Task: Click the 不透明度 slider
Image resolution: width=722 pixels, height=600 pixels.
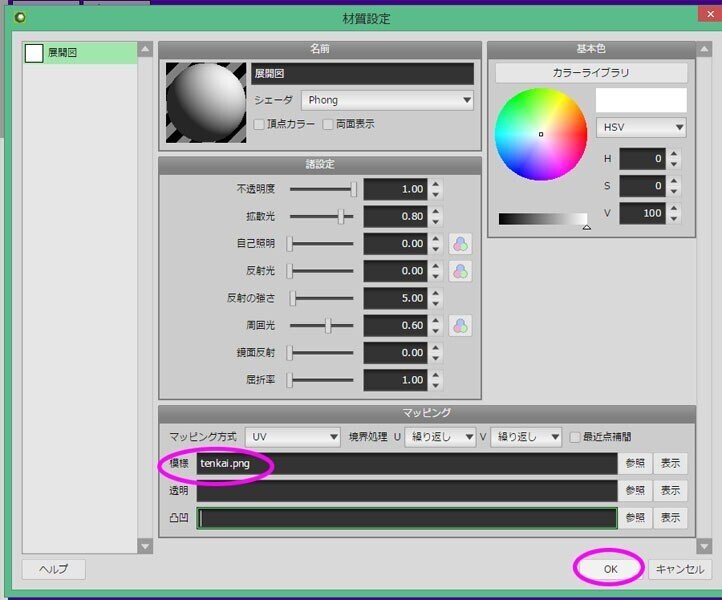Action: pos(322,189)
